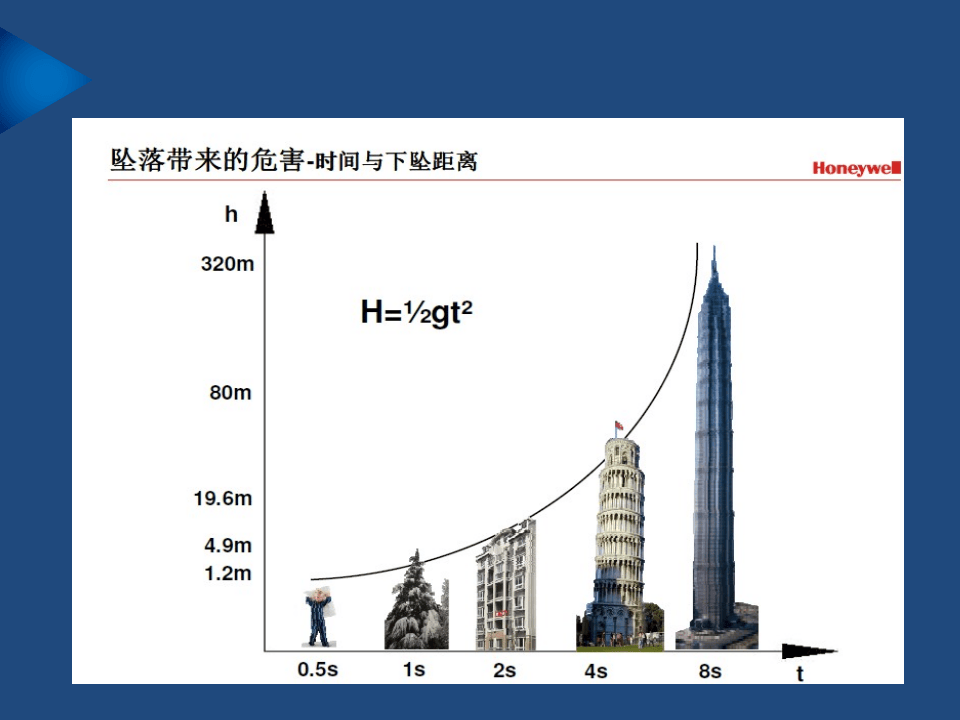Click the 19.6m axis label
The image size is (960, 720).
coord(223,498)
